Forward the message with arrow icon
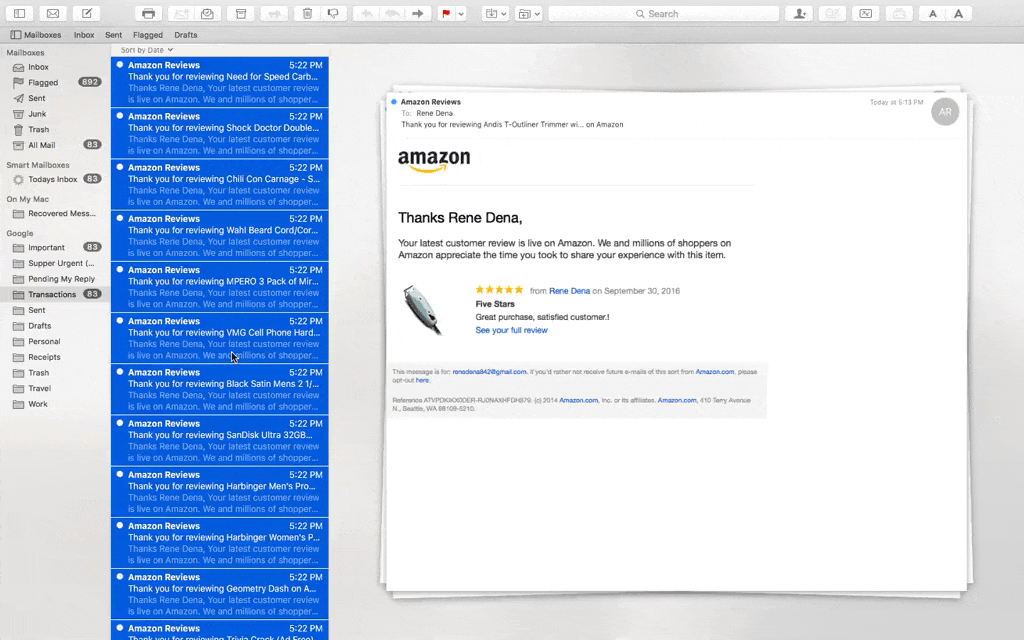The height and width of the screenshot is (640, 1024). [418, 14]
